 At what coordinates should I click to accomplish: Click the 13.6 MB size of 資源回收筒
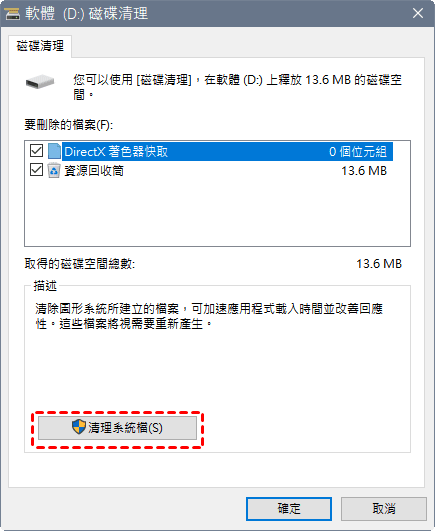point(364,171)
